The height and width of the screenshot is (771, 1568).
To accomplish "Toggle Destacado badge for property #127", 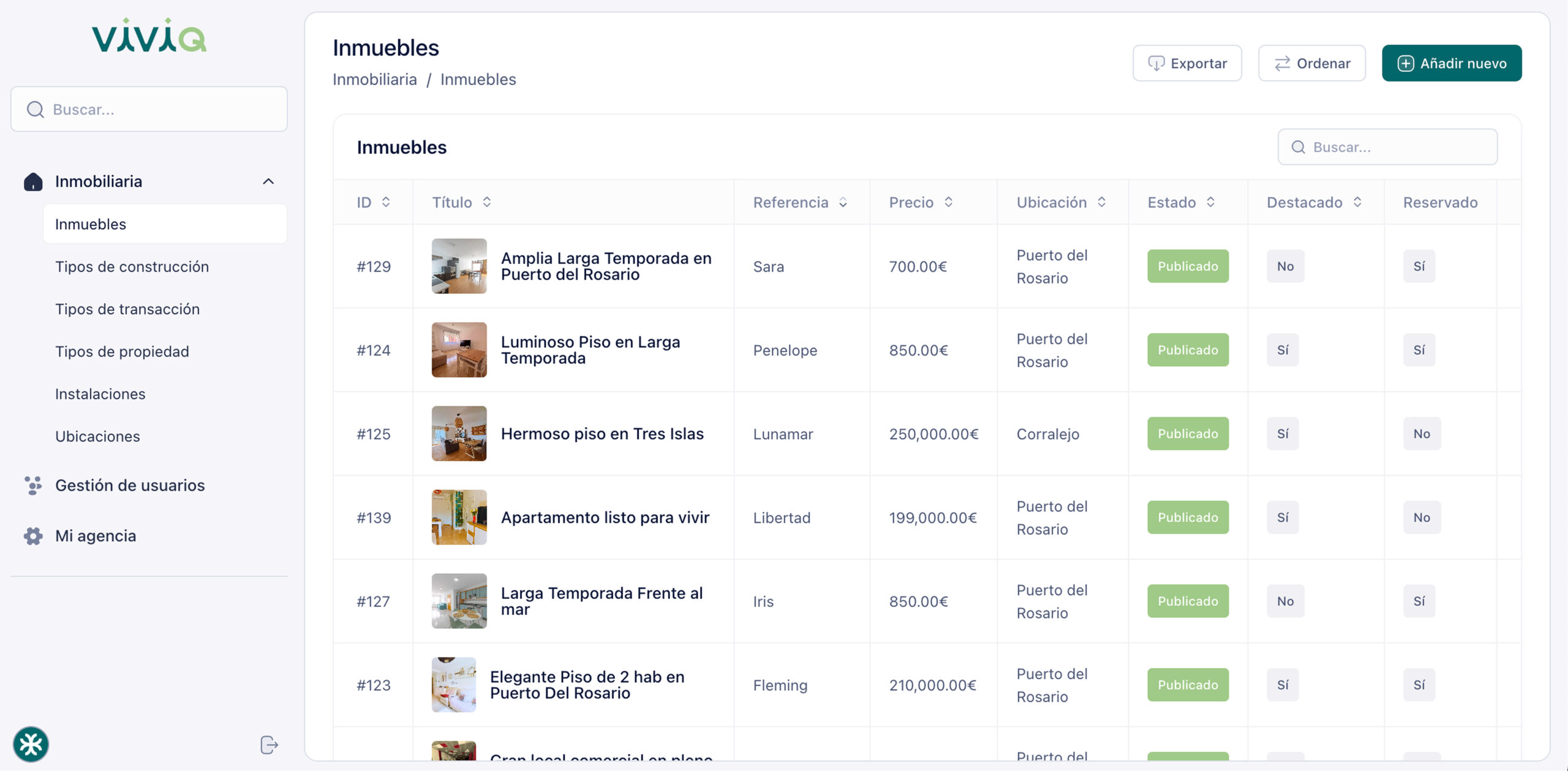I will (1285, 601).
